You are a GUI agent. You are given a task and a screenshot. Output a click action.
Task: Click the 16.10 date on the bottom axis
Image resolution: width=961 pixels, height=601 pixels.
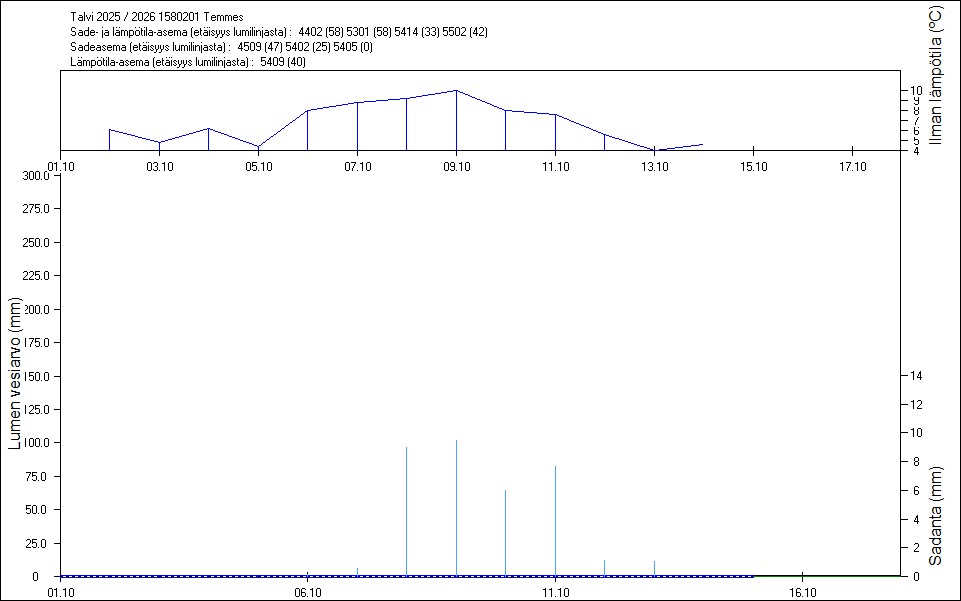pos(803,592)
